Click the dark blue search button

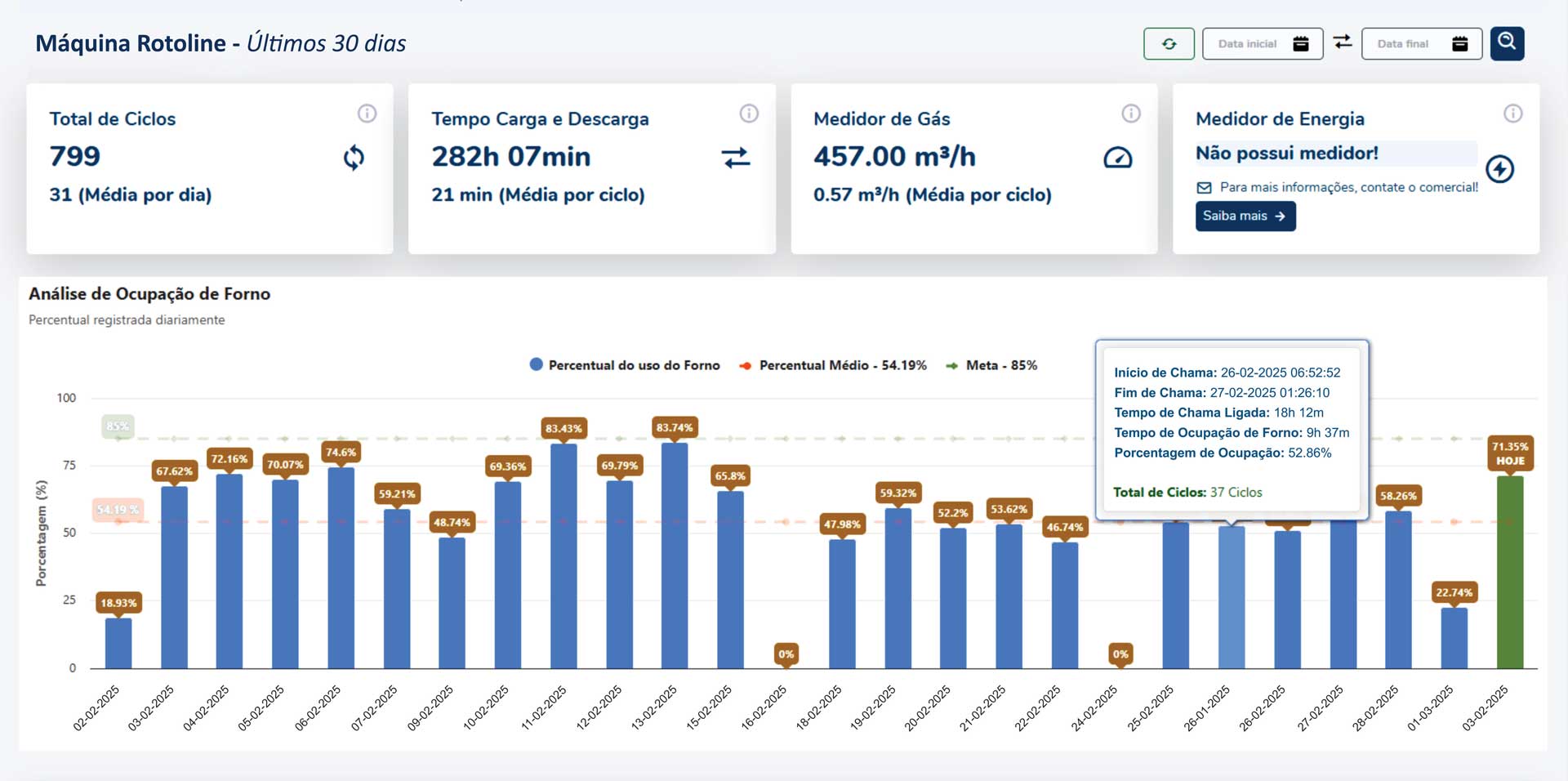coord(1507,43)
